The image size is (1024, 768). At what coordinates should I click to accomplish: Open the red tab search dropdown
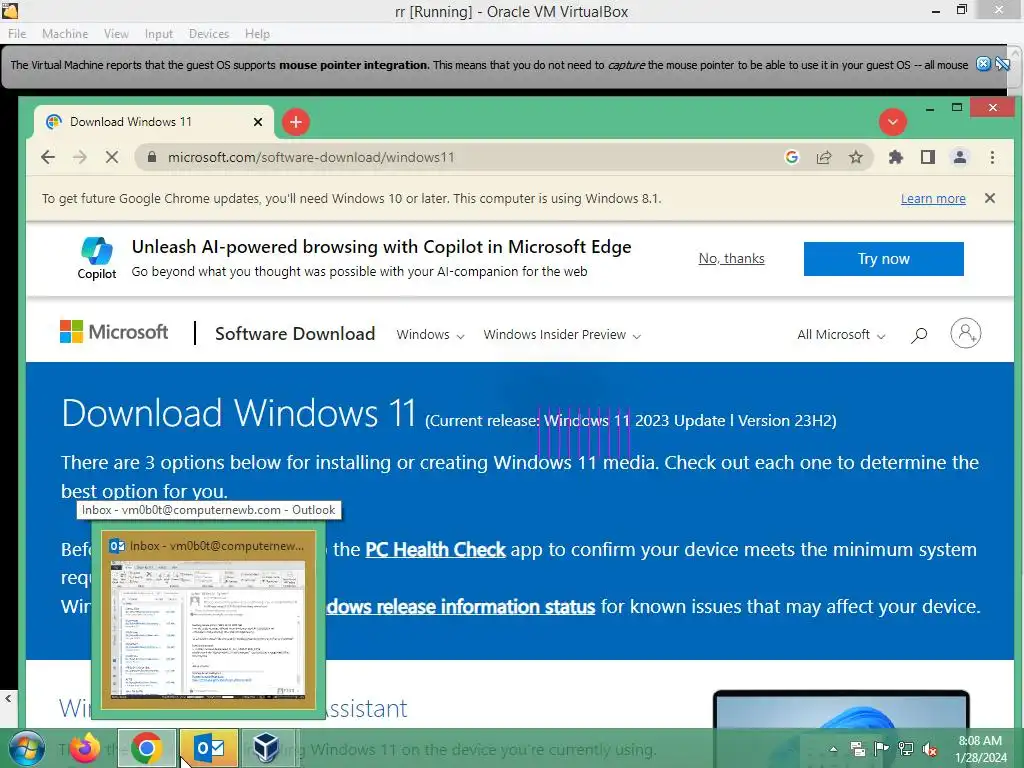point(892,122)
